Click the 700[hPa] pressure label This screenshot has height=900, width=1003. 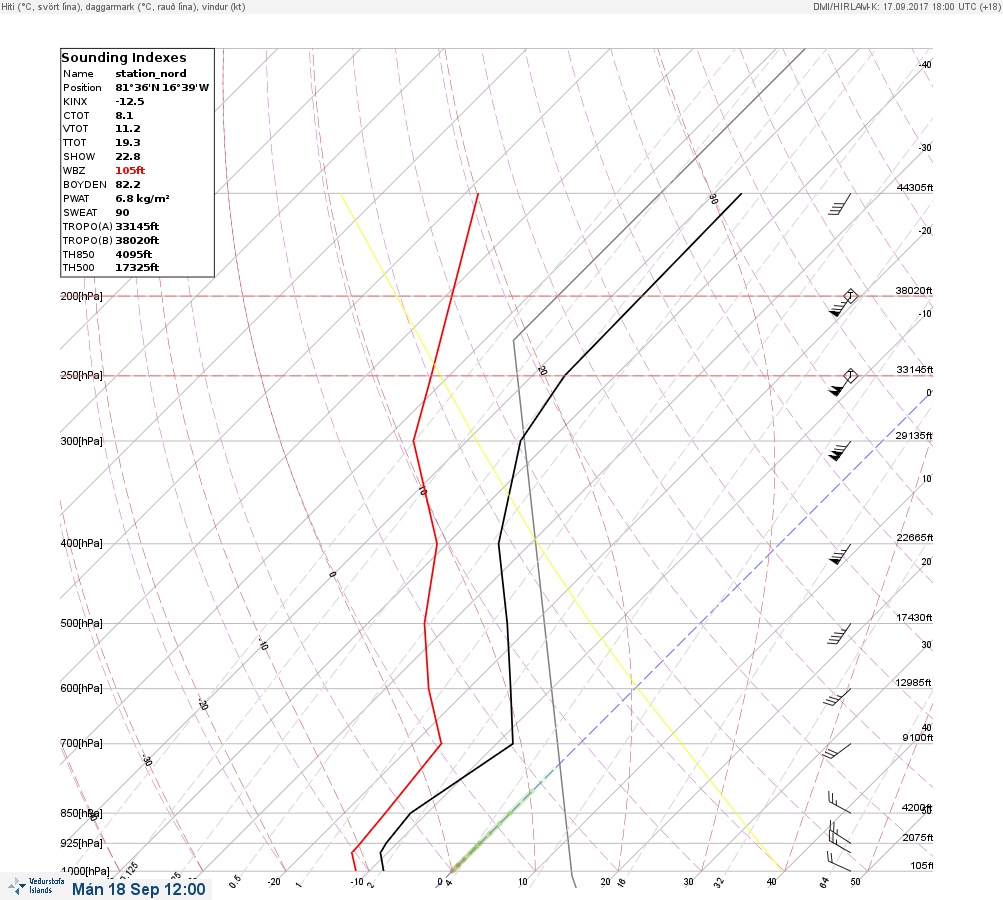[x=81, y=743]
